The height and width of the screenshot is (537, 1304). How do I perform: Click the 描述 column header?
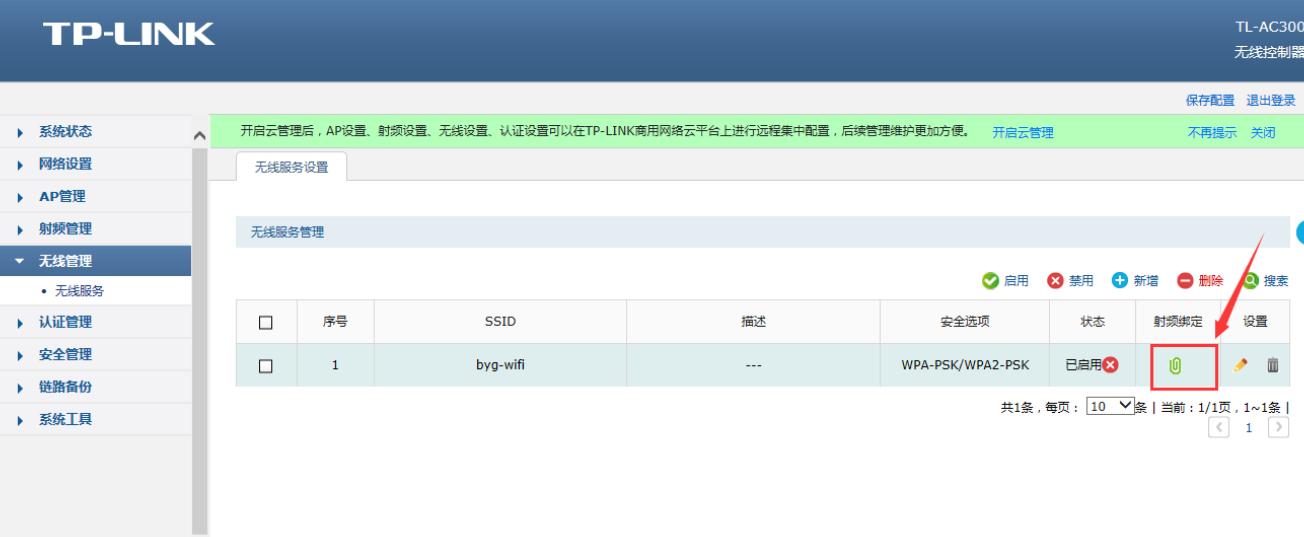[753, 322]
